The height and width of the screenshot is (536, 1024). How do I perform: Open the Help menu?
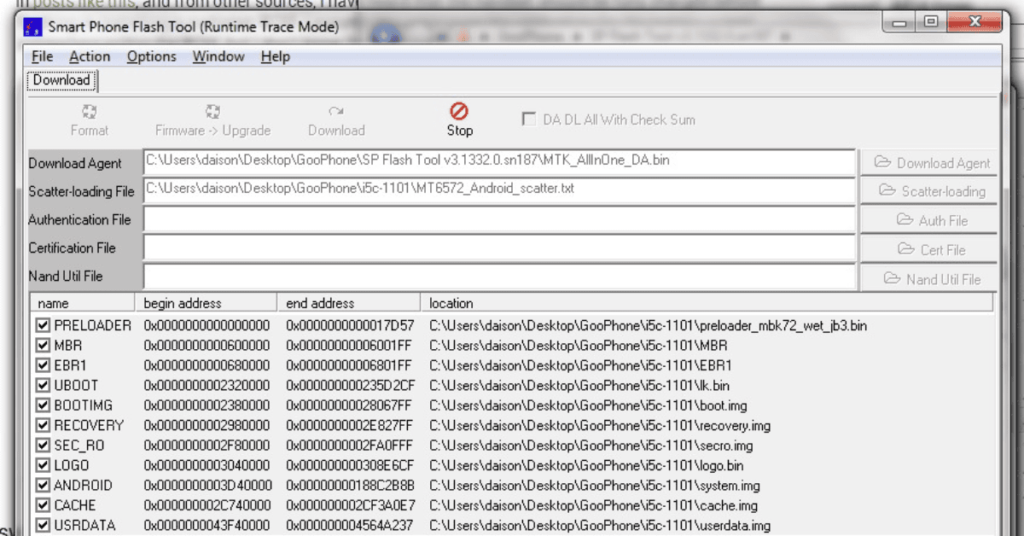click(275, 57)
